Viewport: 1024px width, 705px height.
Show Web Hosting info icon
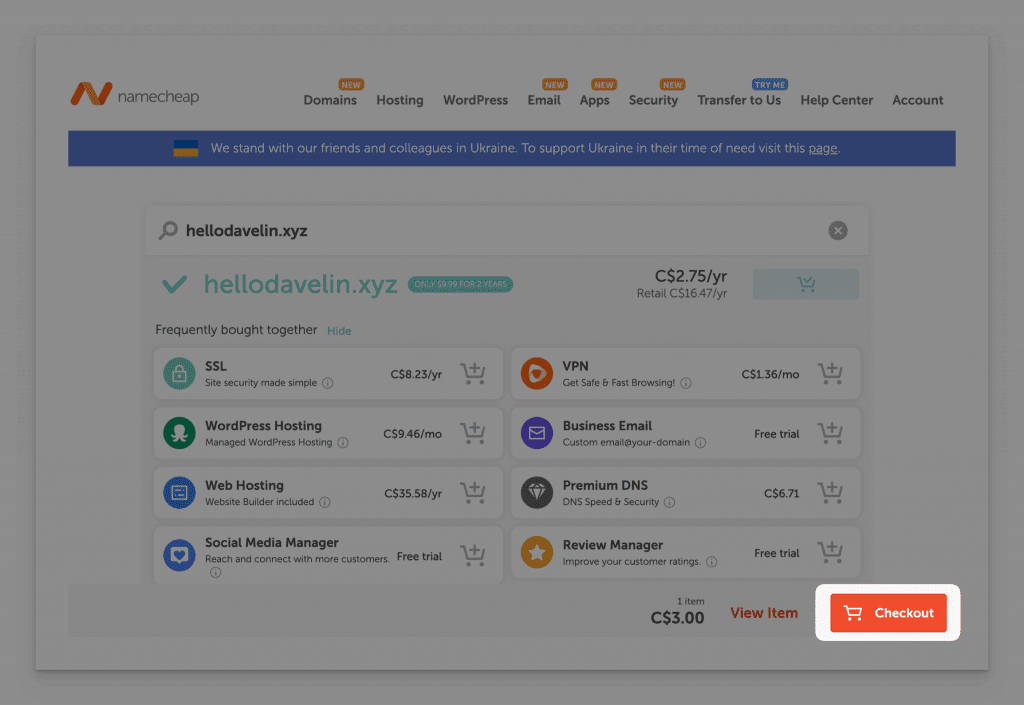point(325,502)
